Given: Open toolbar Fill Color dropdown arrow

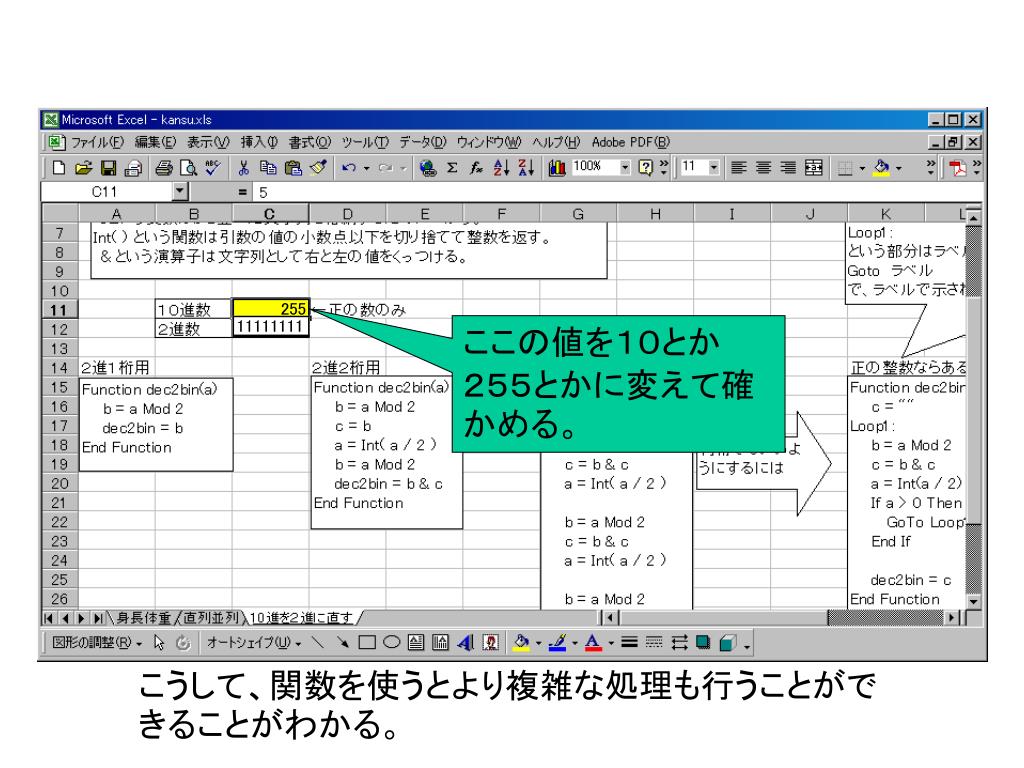Looking at the screenshot, I should pyautogui.click(x=899, y=168).
